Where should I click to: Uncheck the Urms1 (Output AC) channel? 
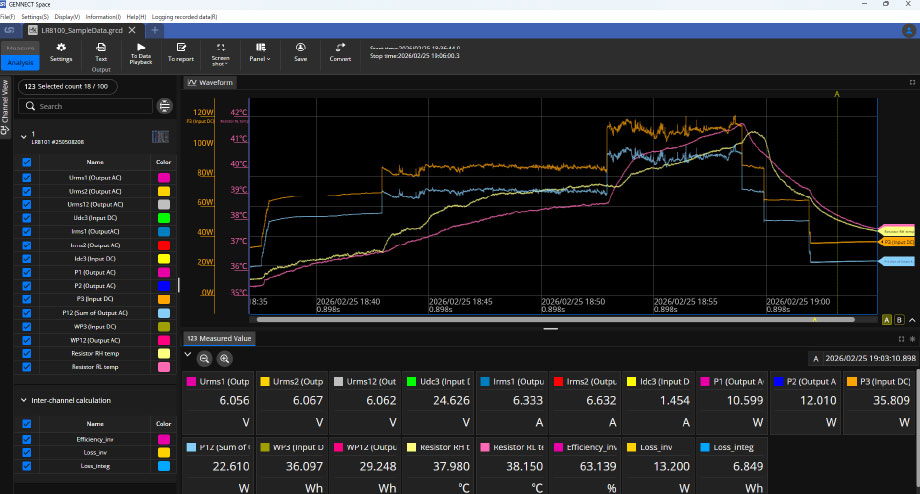[x=27, y=177]
